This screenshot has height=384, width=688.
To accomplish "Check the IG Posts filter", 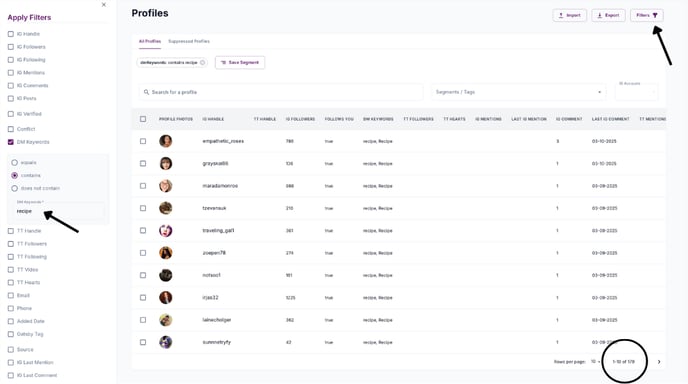I will [11, 99].
